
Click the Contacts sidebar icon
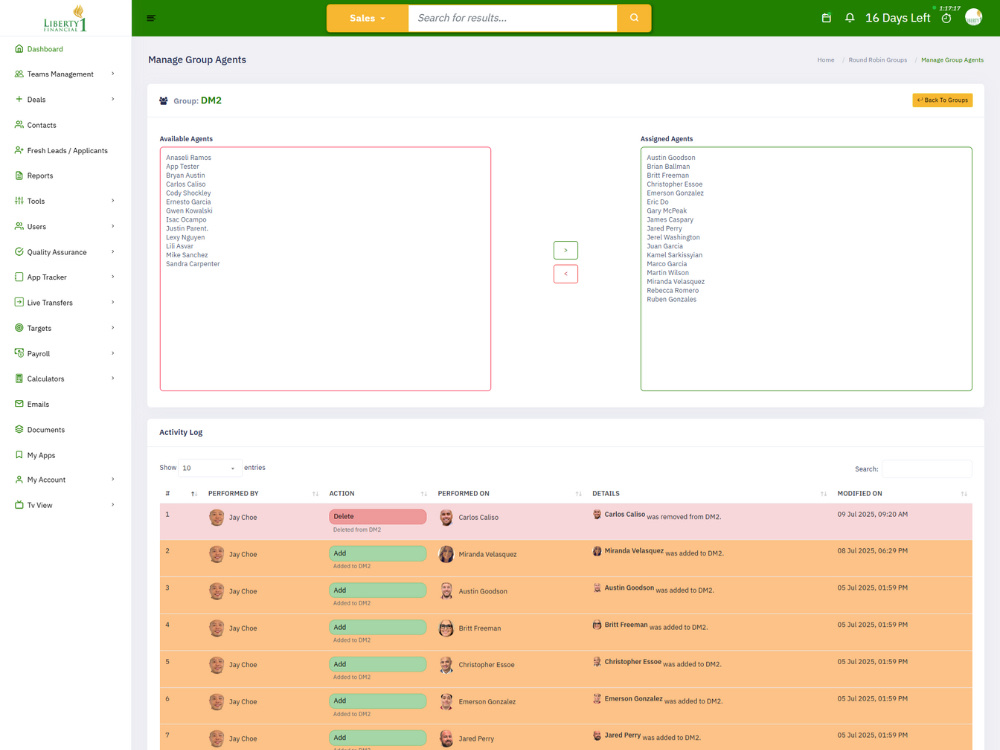pyautogui.click(x=19, y=125)
